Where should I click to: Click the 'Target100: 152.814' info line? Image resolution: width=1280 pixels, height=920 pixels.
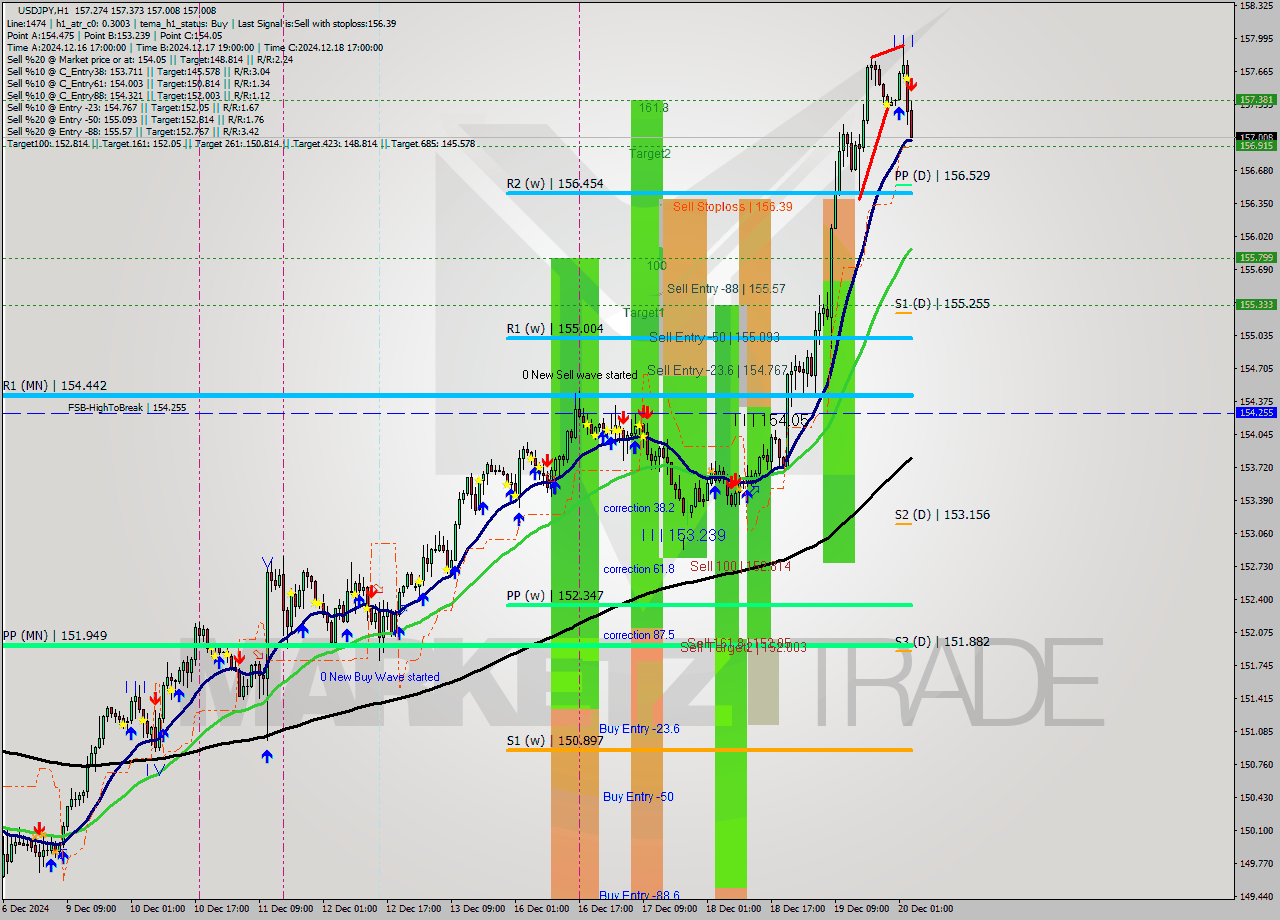point(241,144)
